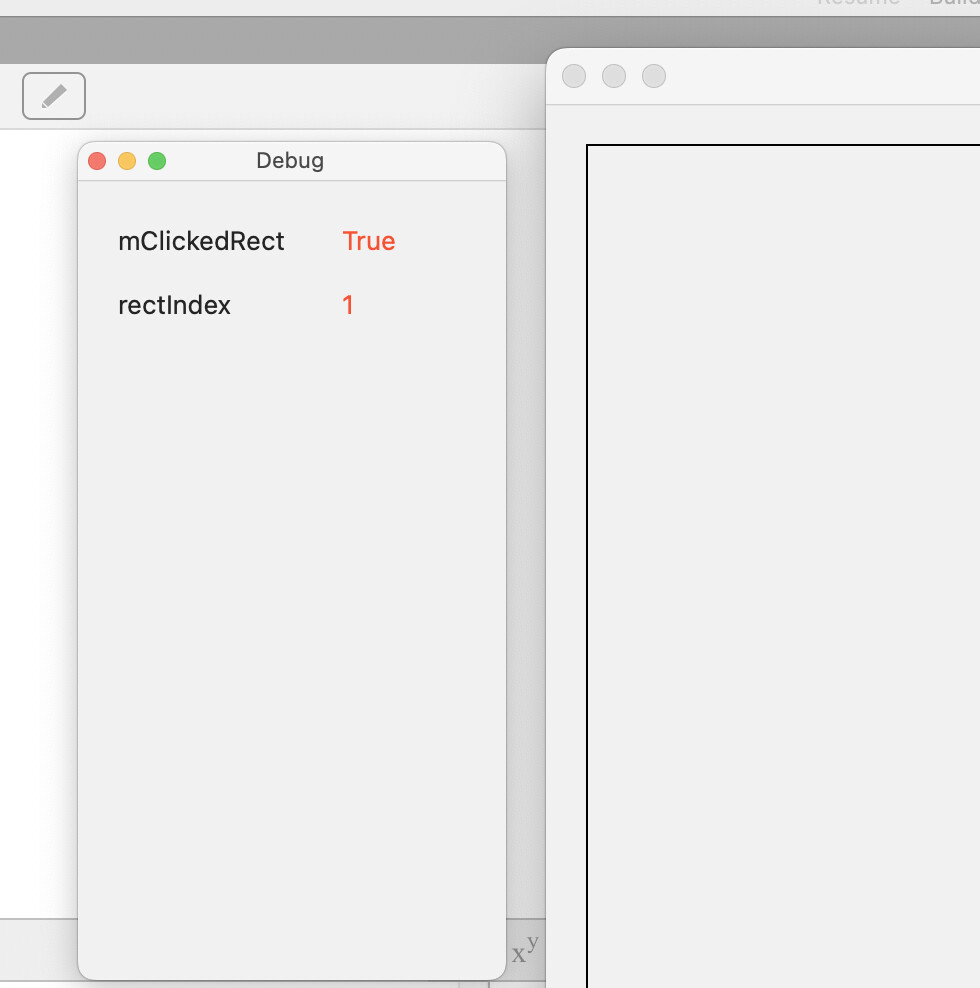Click the x^y superscript icon

(525, 950)
